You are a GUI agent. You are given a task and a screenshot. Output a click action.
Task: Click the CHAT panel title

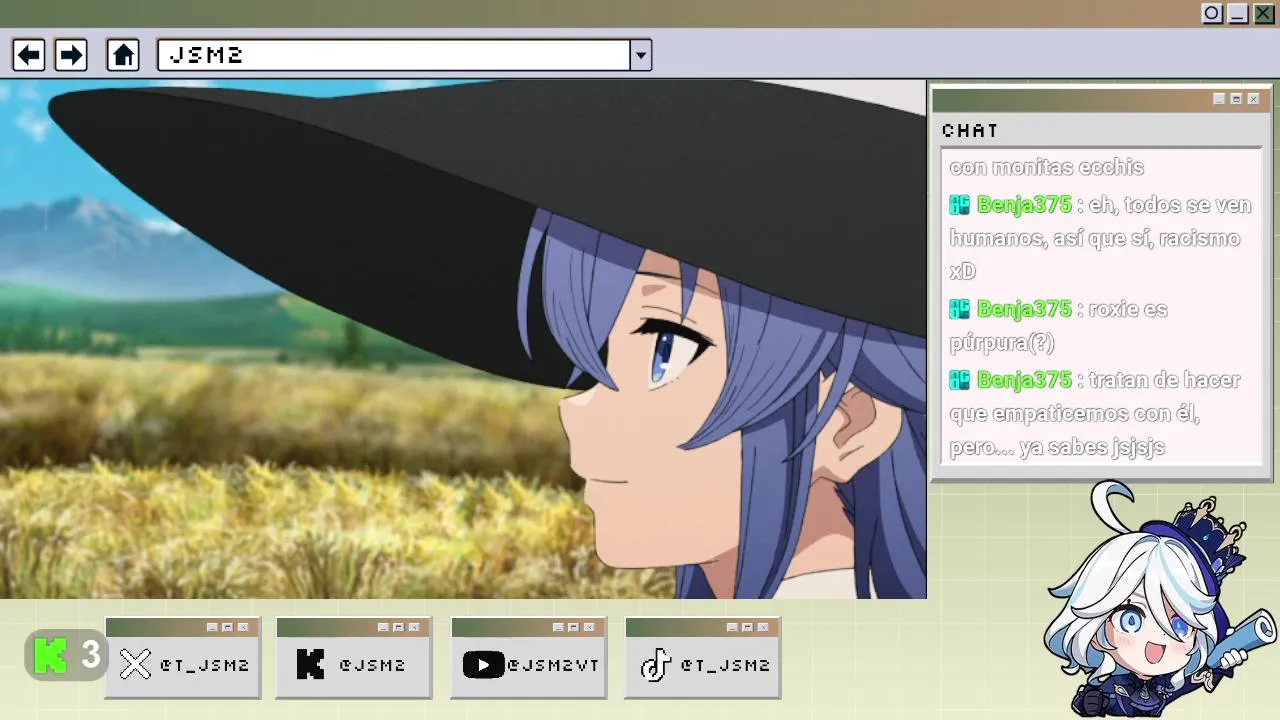[x=970, y=131]
